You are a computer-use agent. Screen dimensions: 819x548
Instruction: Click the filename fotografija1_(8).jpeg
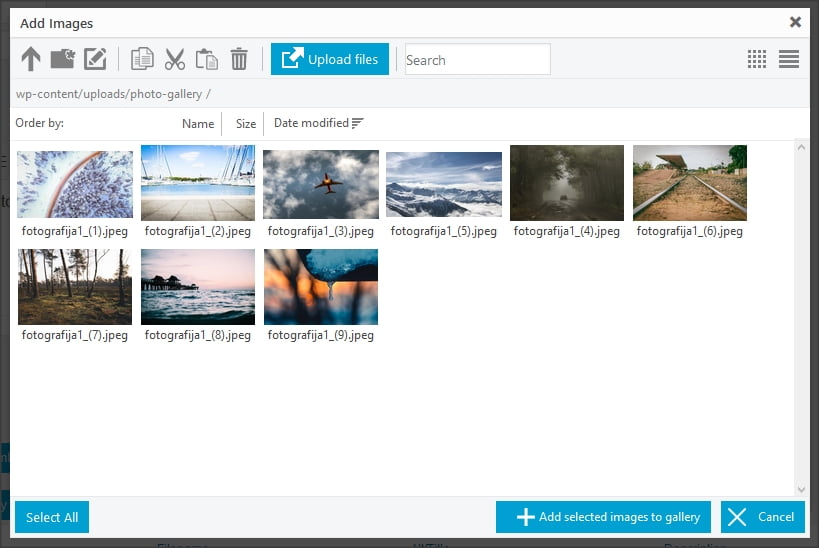click(198, 335)
